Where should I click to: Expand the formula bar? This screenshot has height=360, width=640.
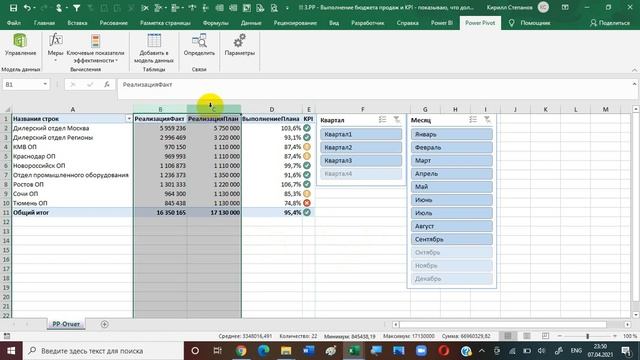[x=634, y=84]
